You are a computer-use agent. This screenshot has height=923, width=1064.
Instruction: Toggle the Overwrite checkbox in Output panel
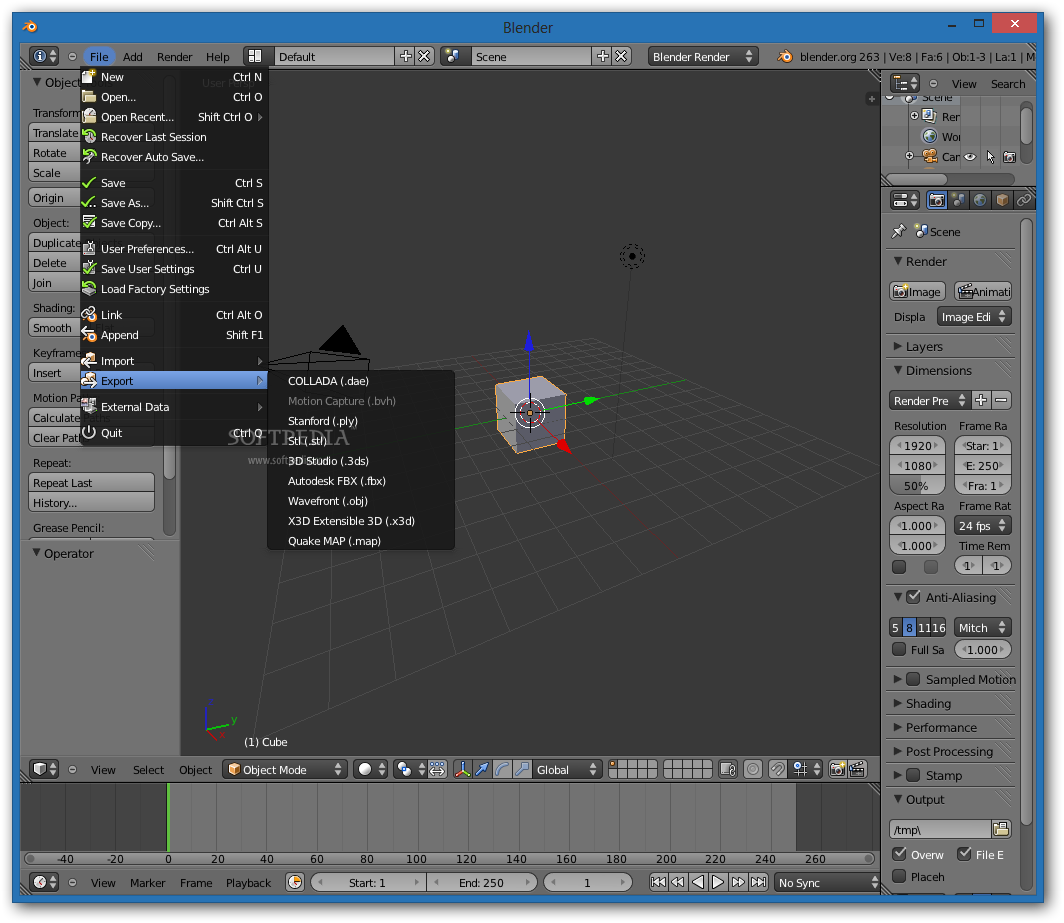[x=897, y=854]
